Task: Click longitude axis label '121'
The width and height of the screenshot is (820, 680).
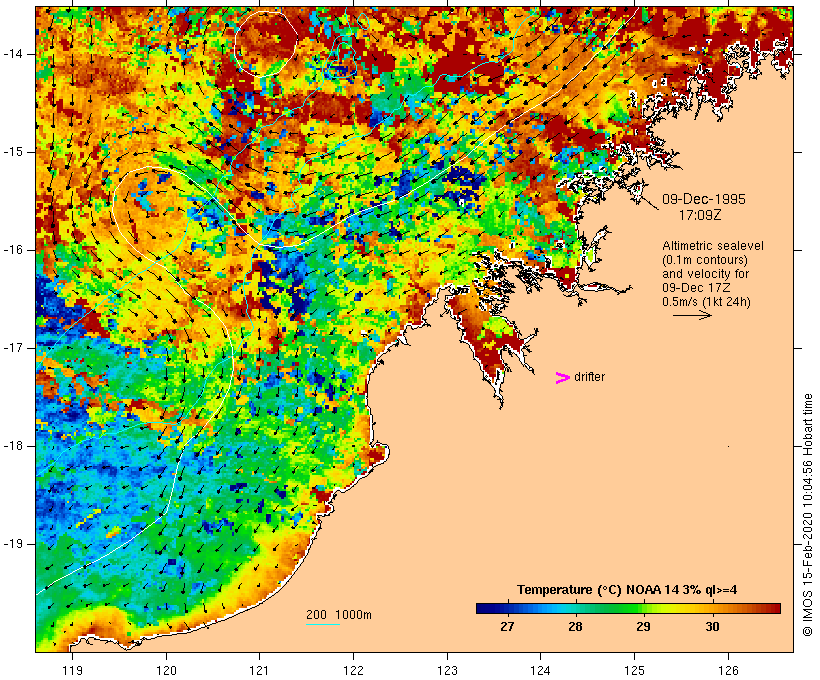Action: [x=259, y=670]
